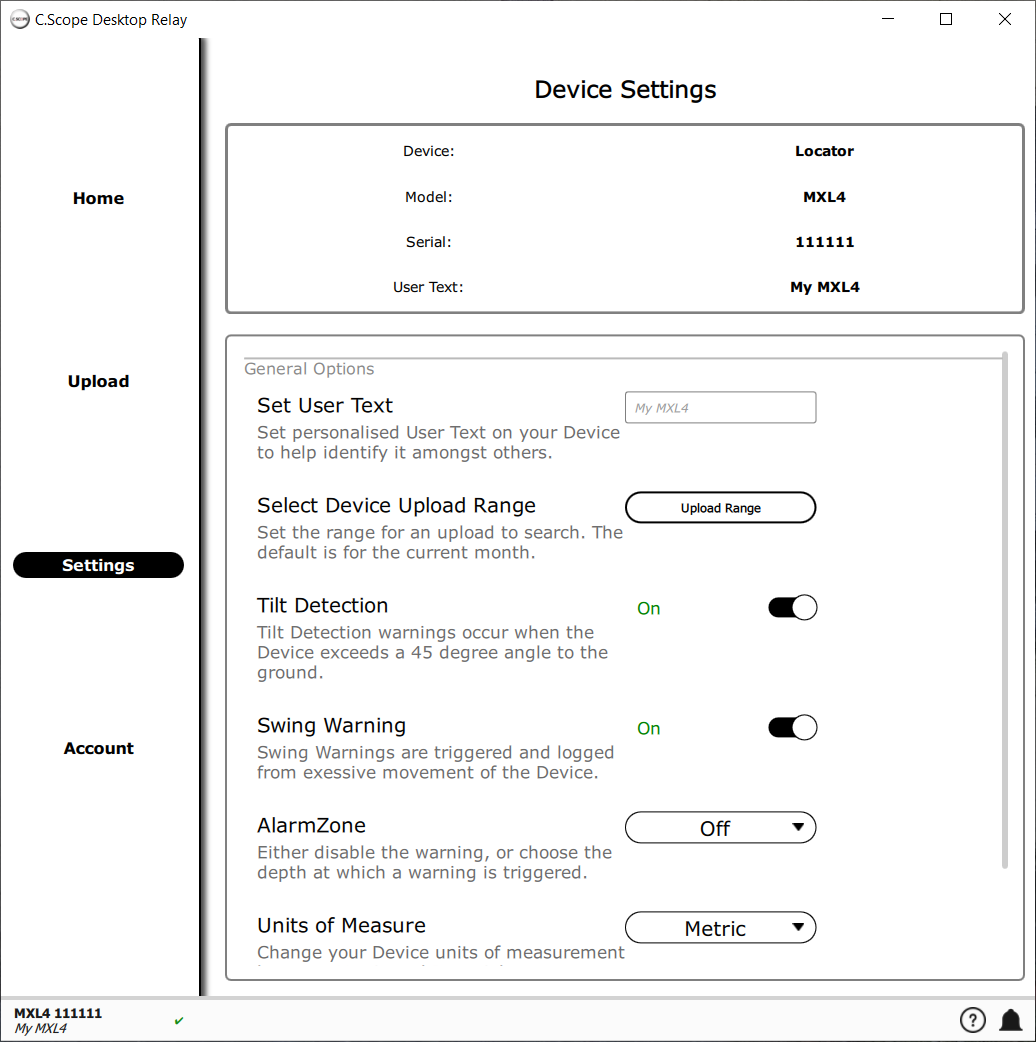Viewport: 1036px width, 1042px height.
Task: Click the General Options section header
Action: pyautogui.click(x=309, y=369)
